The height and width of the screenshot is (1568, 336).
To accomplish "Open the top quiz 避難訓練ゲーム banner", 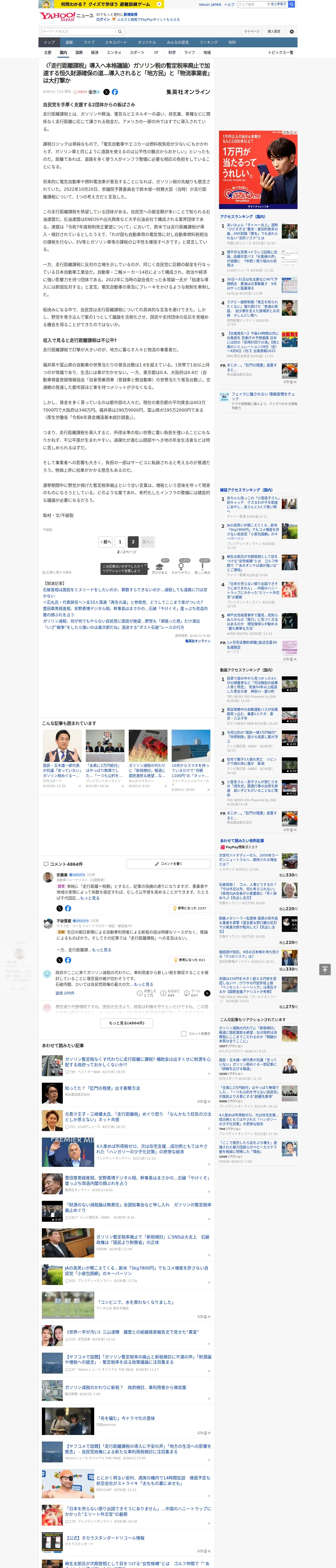I will [101, 4].
